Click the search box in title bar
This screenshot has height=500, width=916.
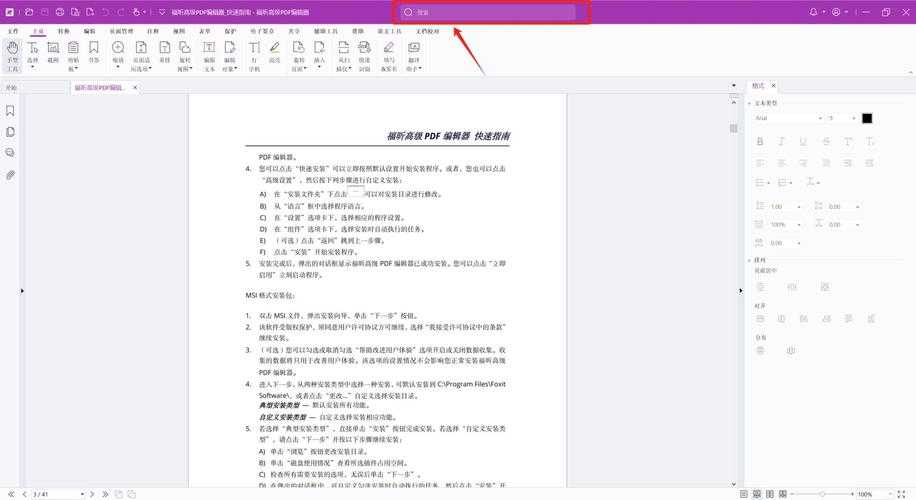coord(488,12)
